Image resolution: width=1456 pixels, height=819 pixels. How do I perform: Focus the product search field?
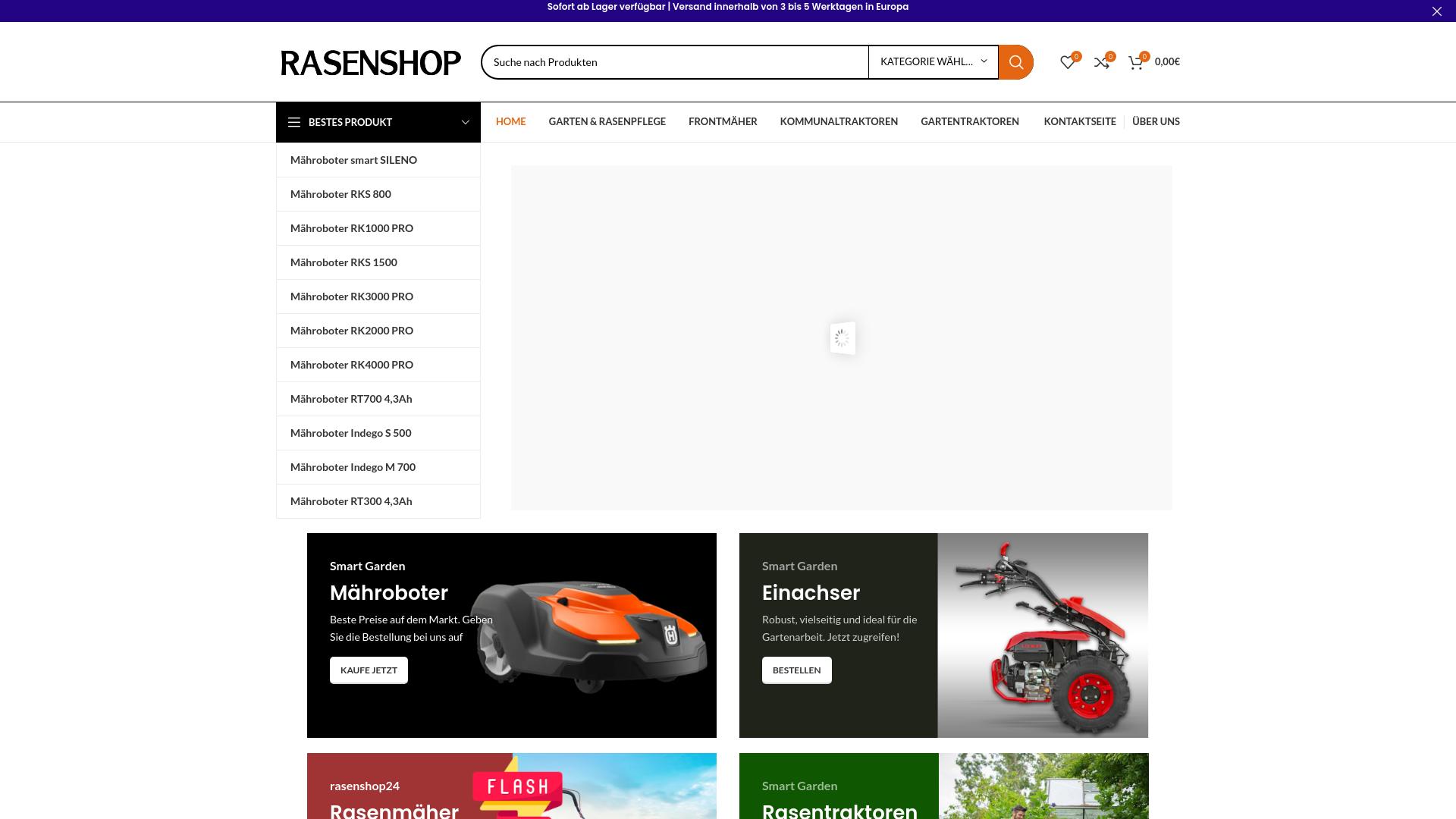tap(675, 62)
